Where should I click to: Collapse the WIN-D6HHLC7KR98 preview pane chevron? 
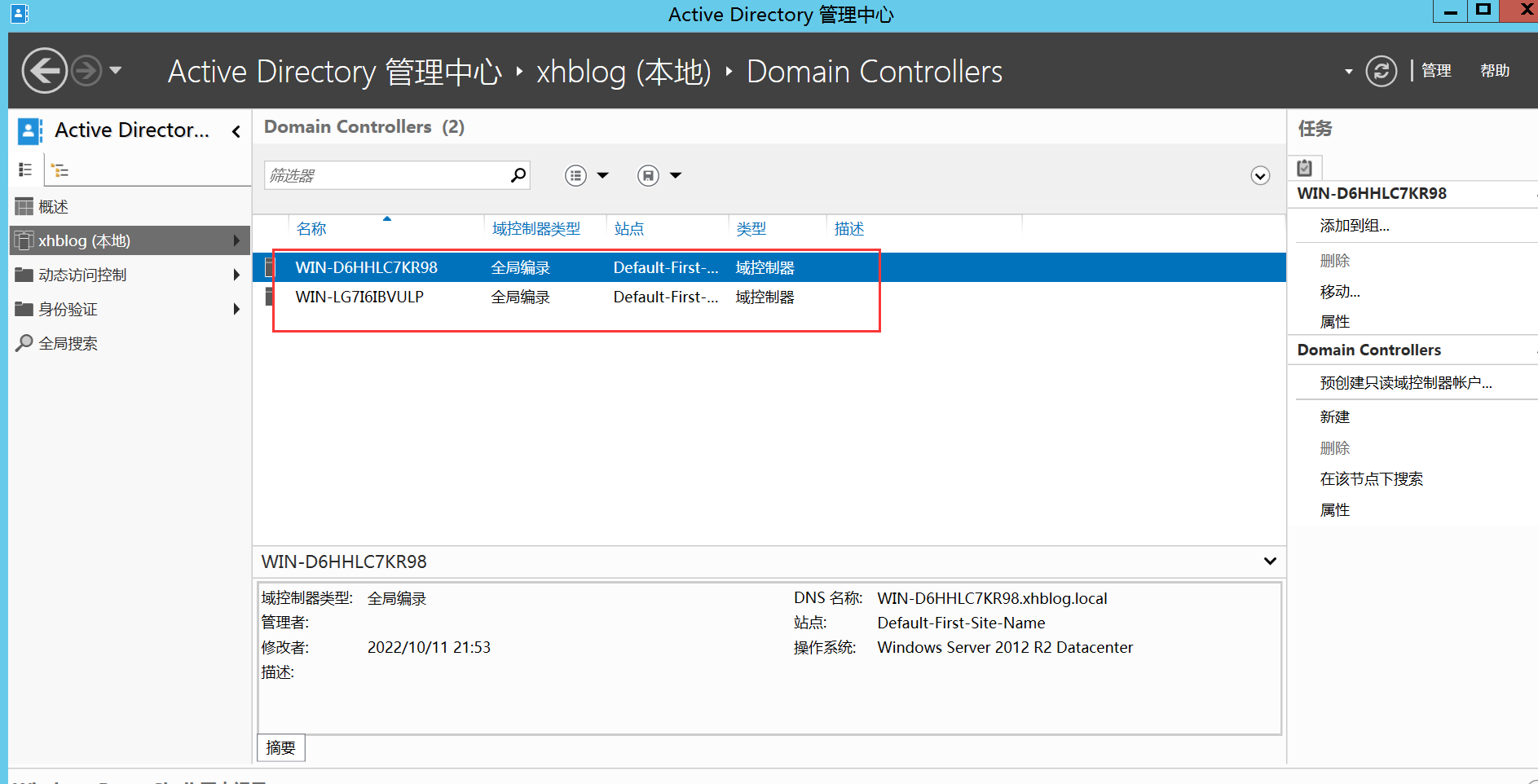pos(1270,561)
